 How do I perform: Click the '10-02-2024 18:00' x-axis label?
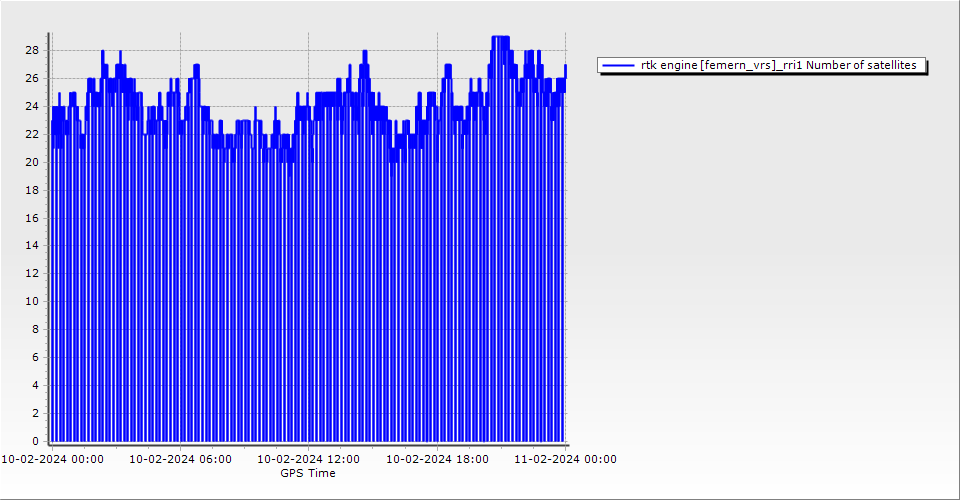coord(437,460)
